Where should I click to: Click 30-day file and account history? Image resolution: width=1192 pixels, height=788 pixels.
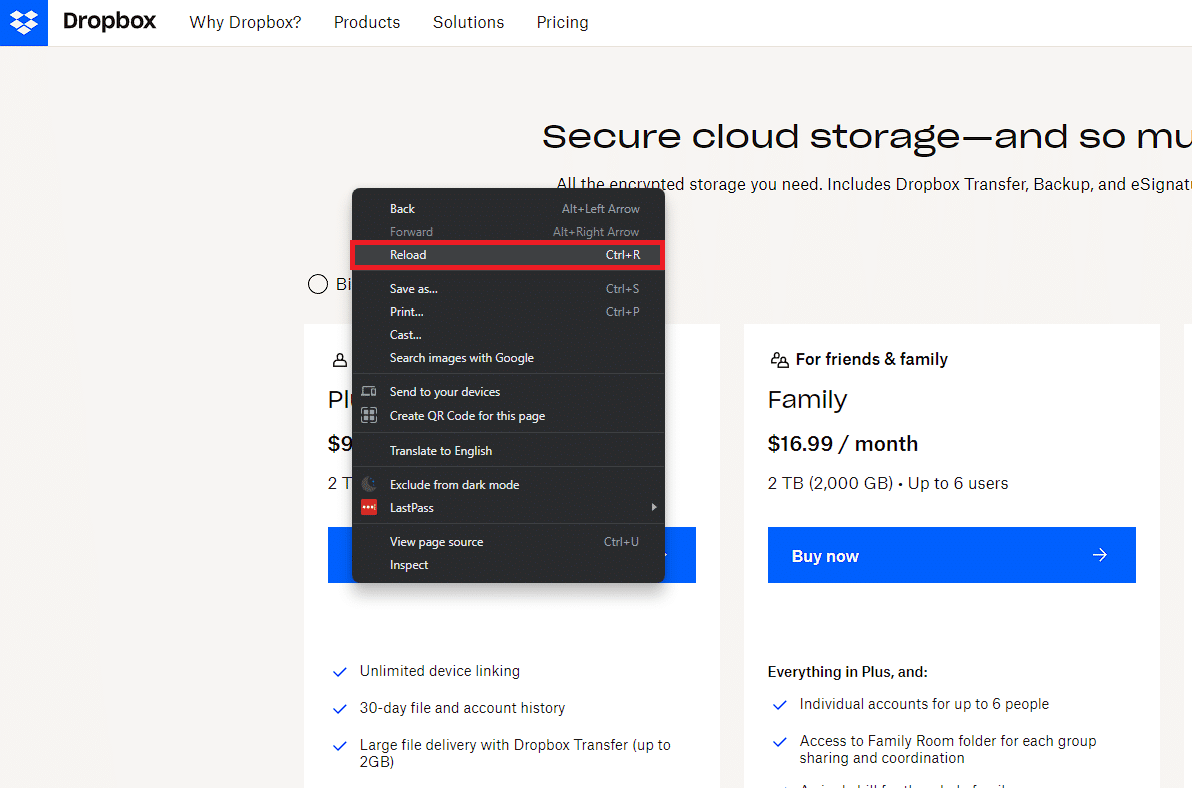[462, 708]
